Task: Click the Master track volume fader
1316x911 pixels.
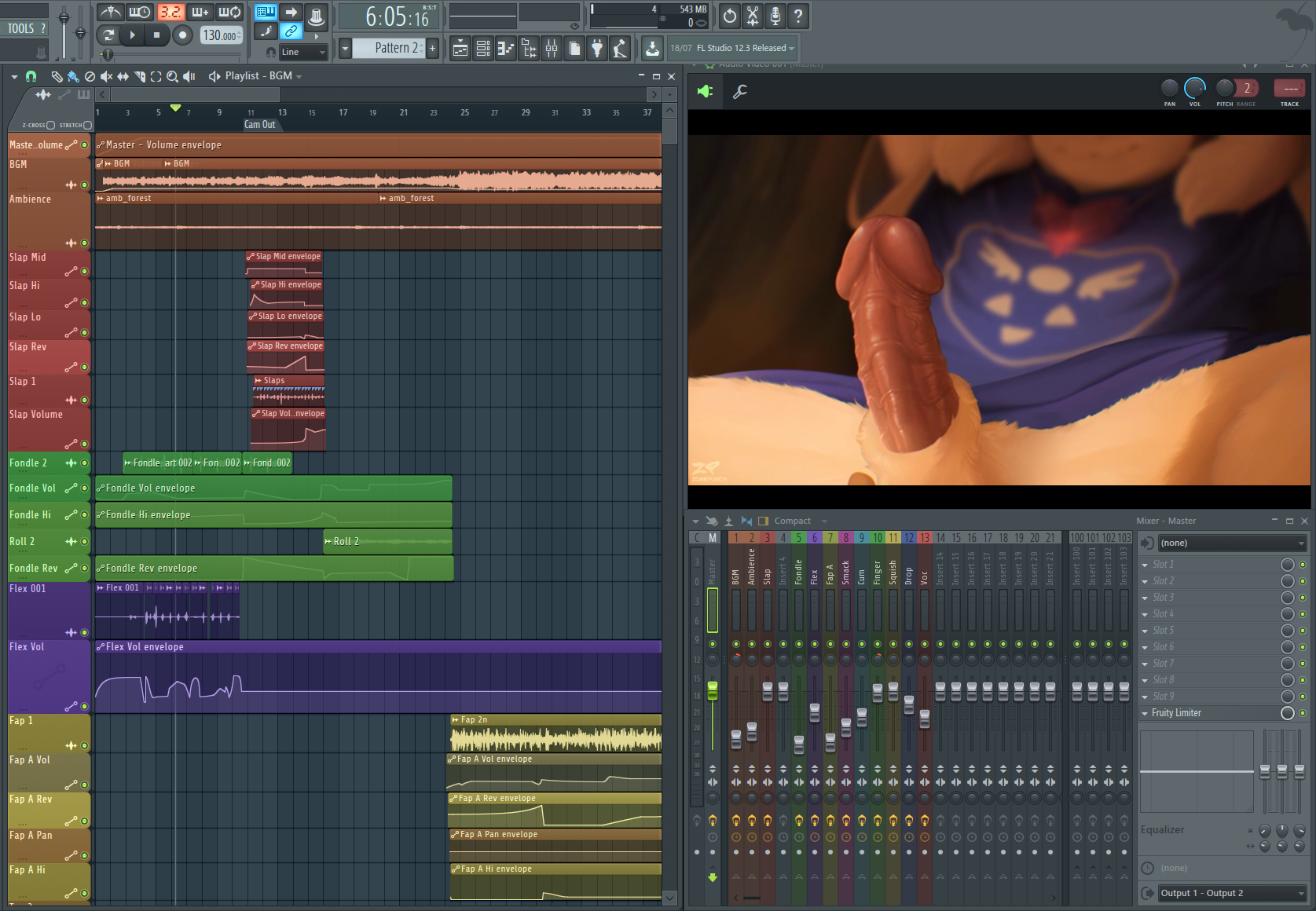Action: (x=713, y=690)
